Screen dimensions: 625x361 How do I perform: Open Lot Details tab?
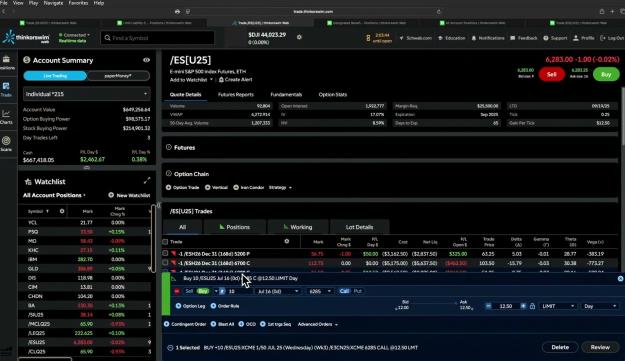360,227
